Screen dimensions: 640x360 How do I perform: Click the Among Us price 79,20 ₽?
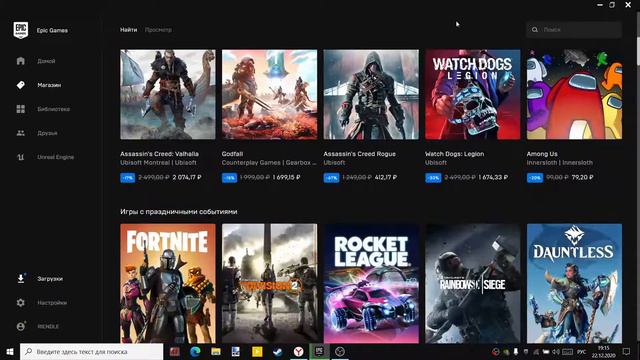coord(582,178)
